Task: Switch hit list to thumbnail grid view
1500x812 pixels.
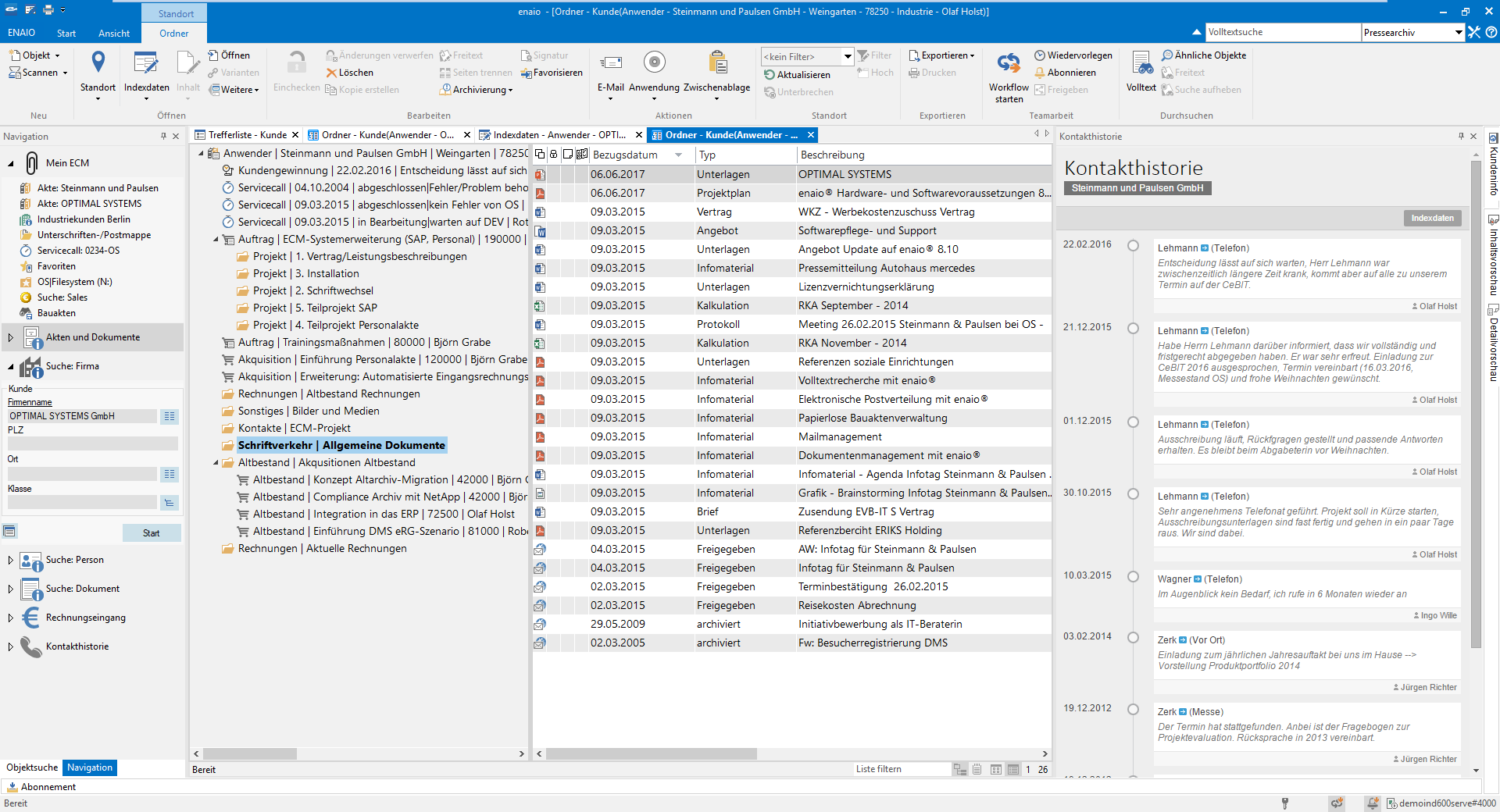Action: click(x=996, y=770)
